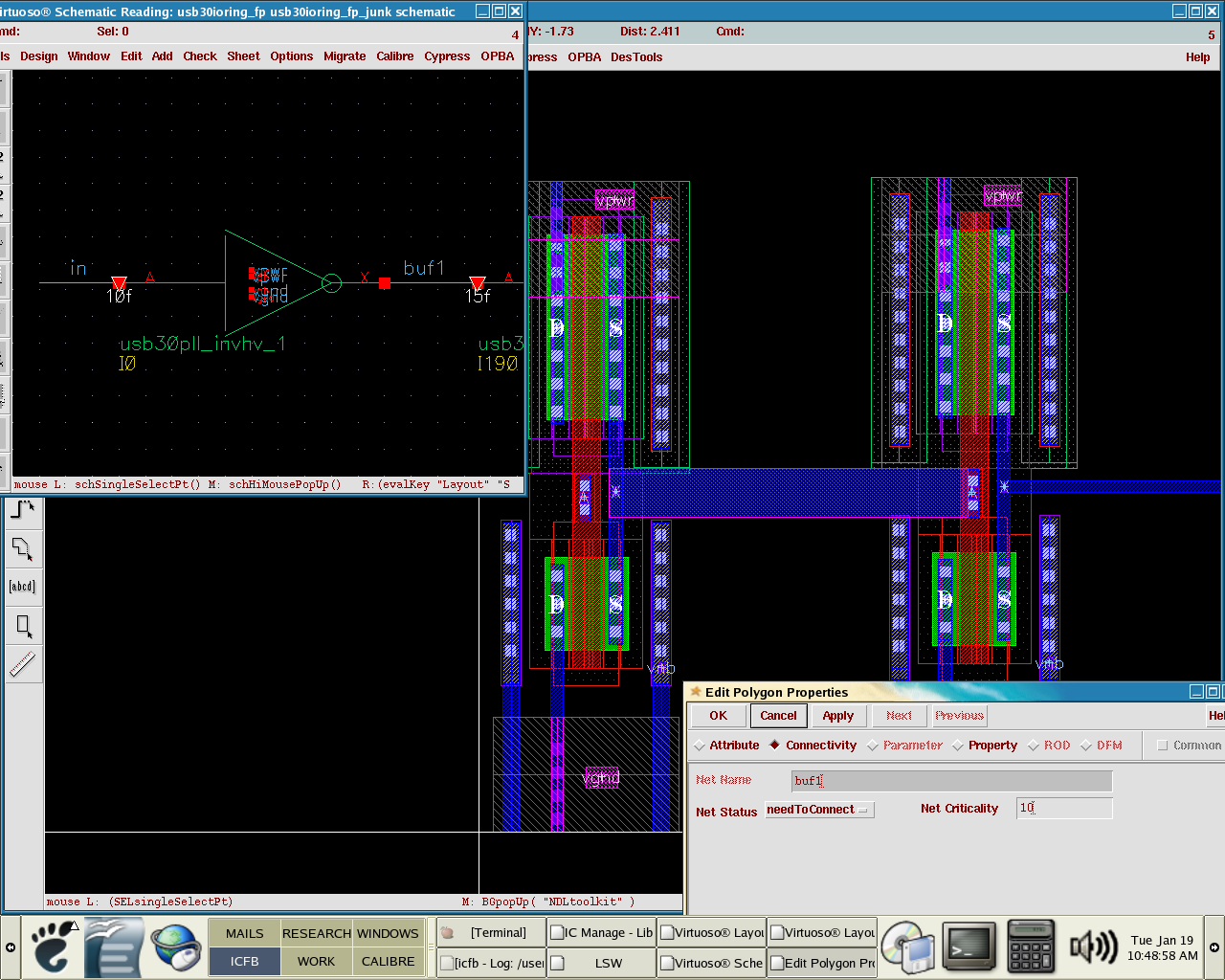Switch to the CALIBRE workspace
The image size is (1225, 980).
pyautogui.click(x=388, y=961)
